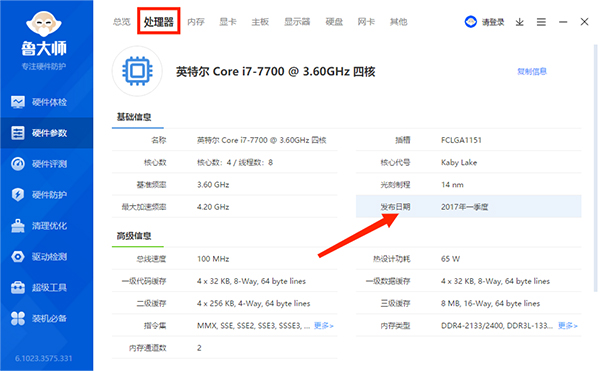Image resolution: width=600 pixels, height=371 pixels.
Task: Click the vertical scrollbar on the right
Action: coord(595,168)
